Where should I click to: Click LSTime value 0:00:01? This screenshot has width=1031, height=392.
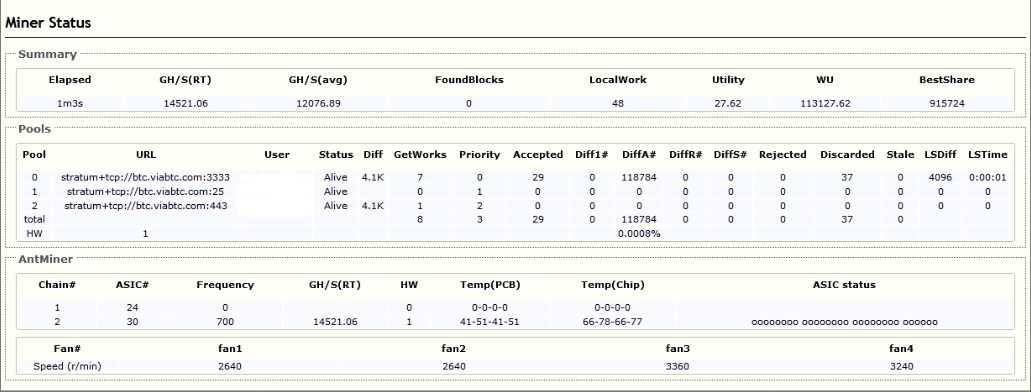click(988, 178)
